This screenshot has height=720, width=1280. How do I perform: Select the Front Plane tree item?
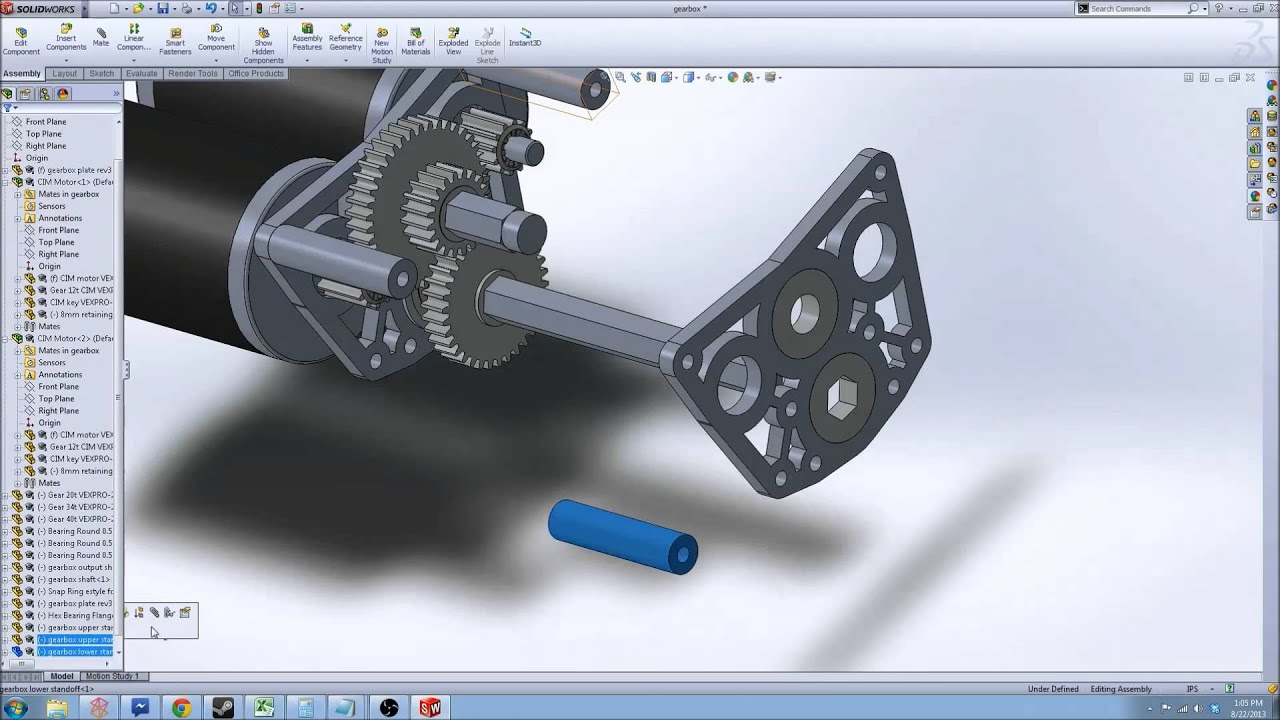pos(46,121)
